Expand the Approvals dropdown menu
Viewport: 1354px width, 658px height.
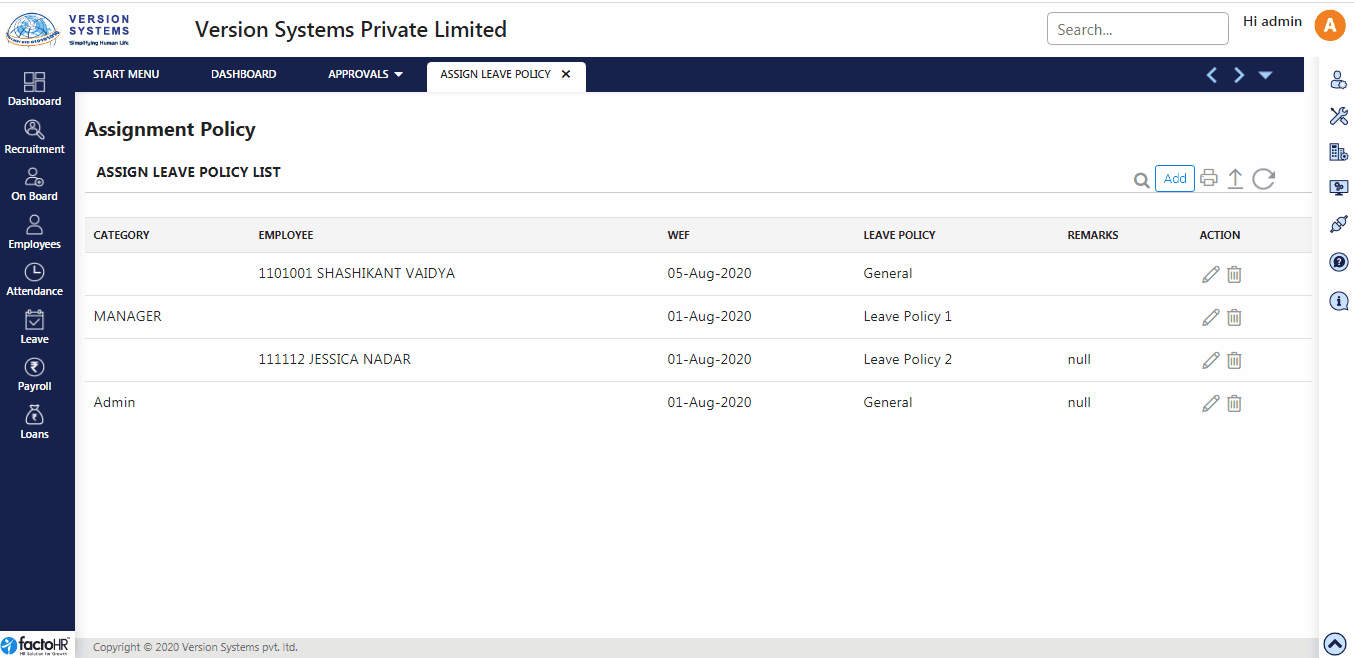point(365,74)
